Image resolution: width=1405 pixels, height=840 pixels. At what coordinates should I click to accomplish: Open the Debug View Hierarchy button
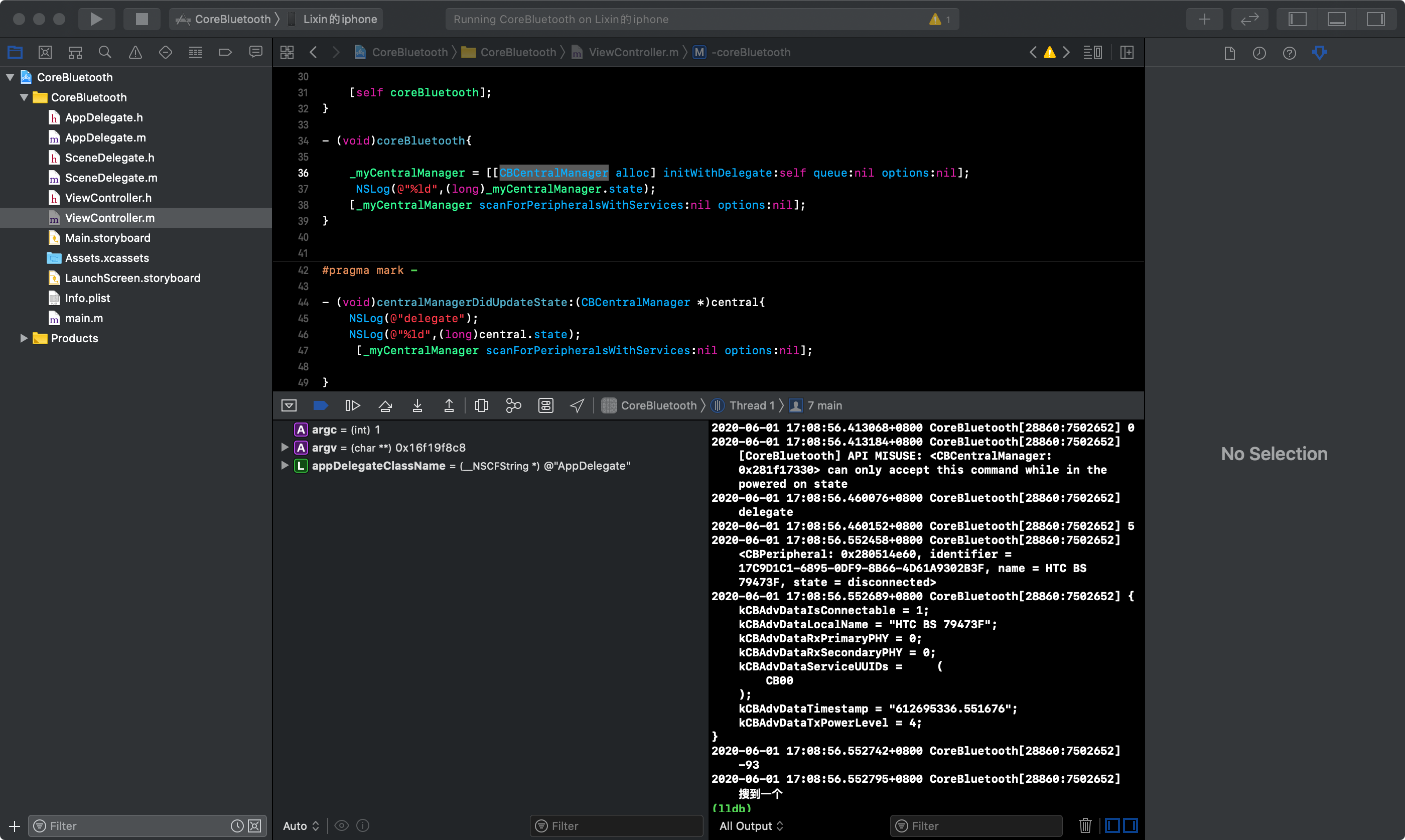pos(482,405)
